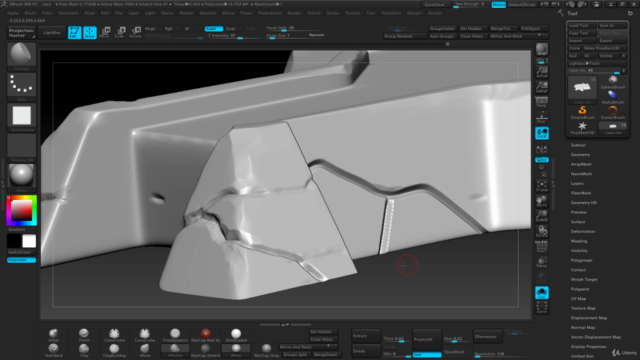Screen dimensions: 640x360
Task: Apply MatCap Red Wax material
Action: pyautogui.click(x=206, y=335)
